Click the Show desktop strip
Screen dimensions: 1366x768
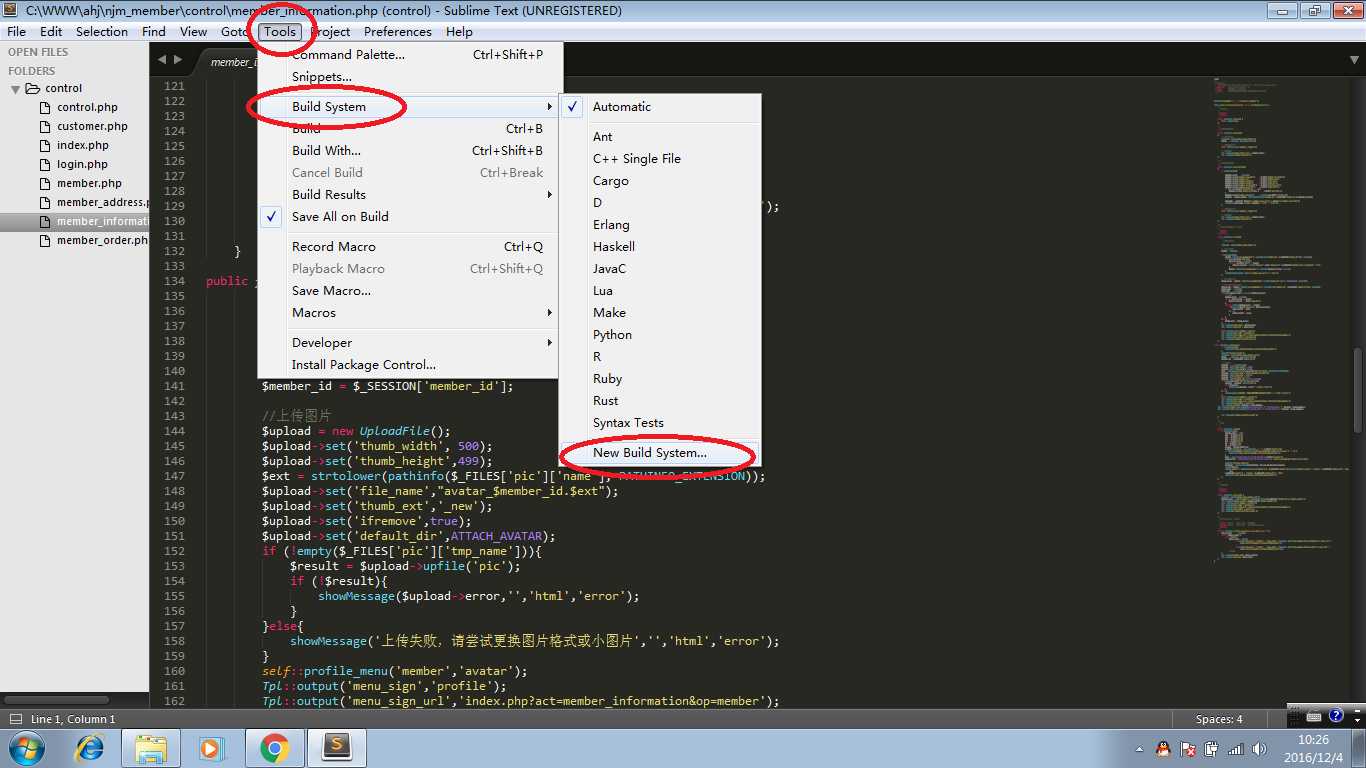click(x=1359, y=748)
